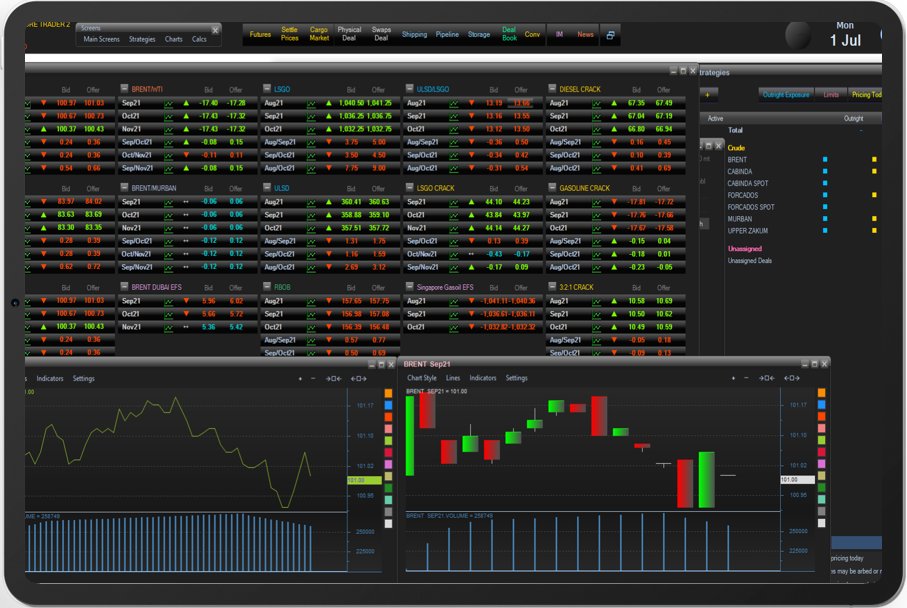This screenshot has height=608, width=907.
Task: Collapse the LSGO price panel
Action: click(x=267, y=89)
